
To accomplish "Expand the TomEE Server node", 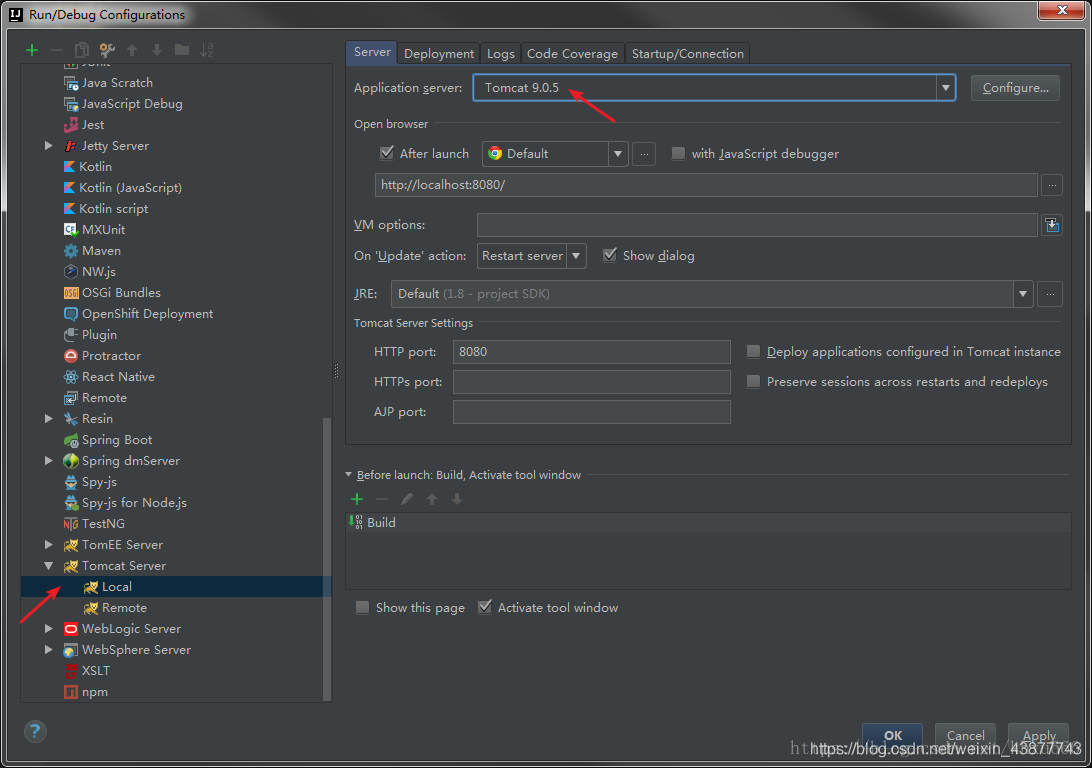I will (48, 544).
